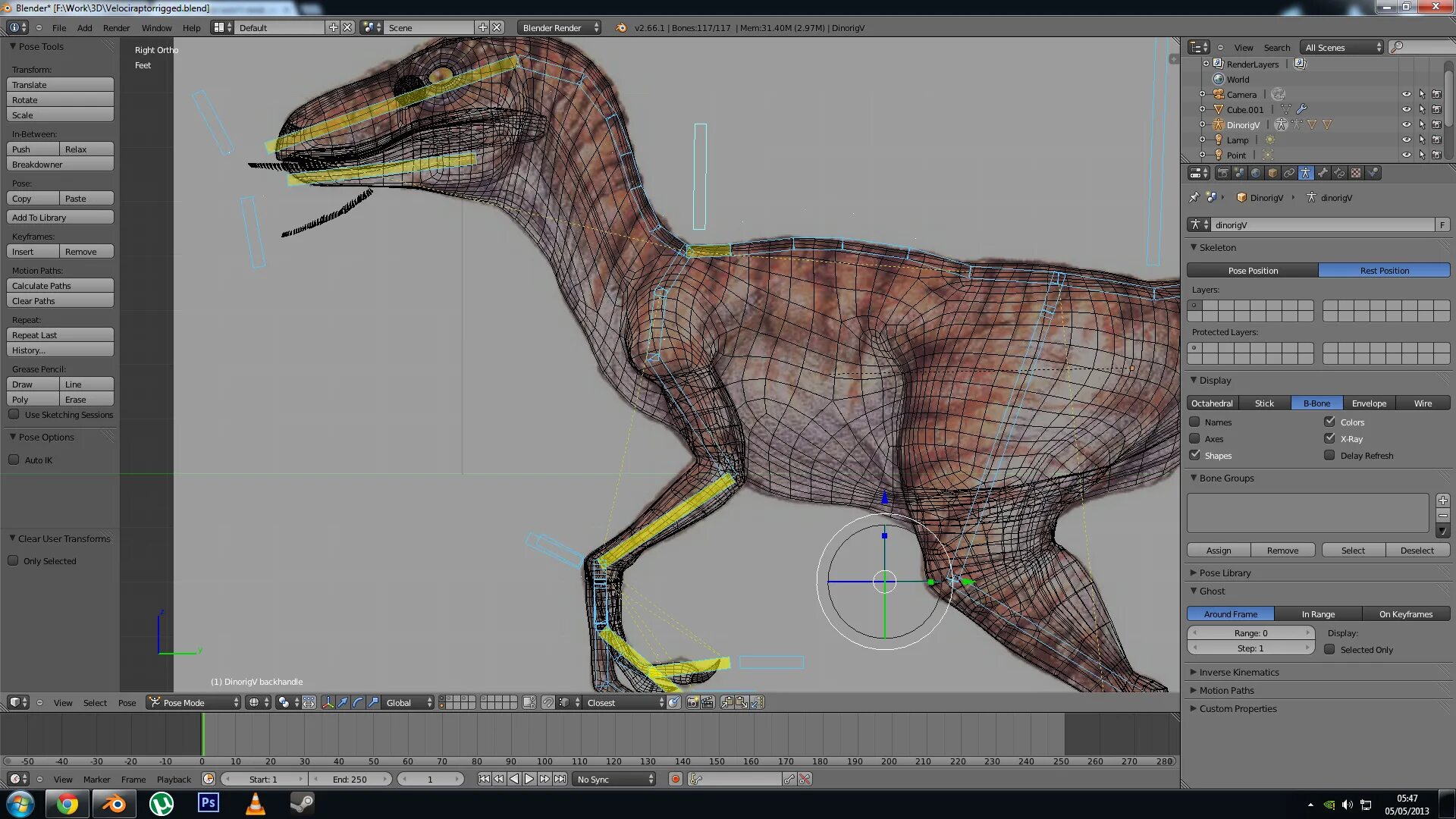Click the record auto-keyframe button
This screenshot has width=1456, height=819.
point(675,780)
